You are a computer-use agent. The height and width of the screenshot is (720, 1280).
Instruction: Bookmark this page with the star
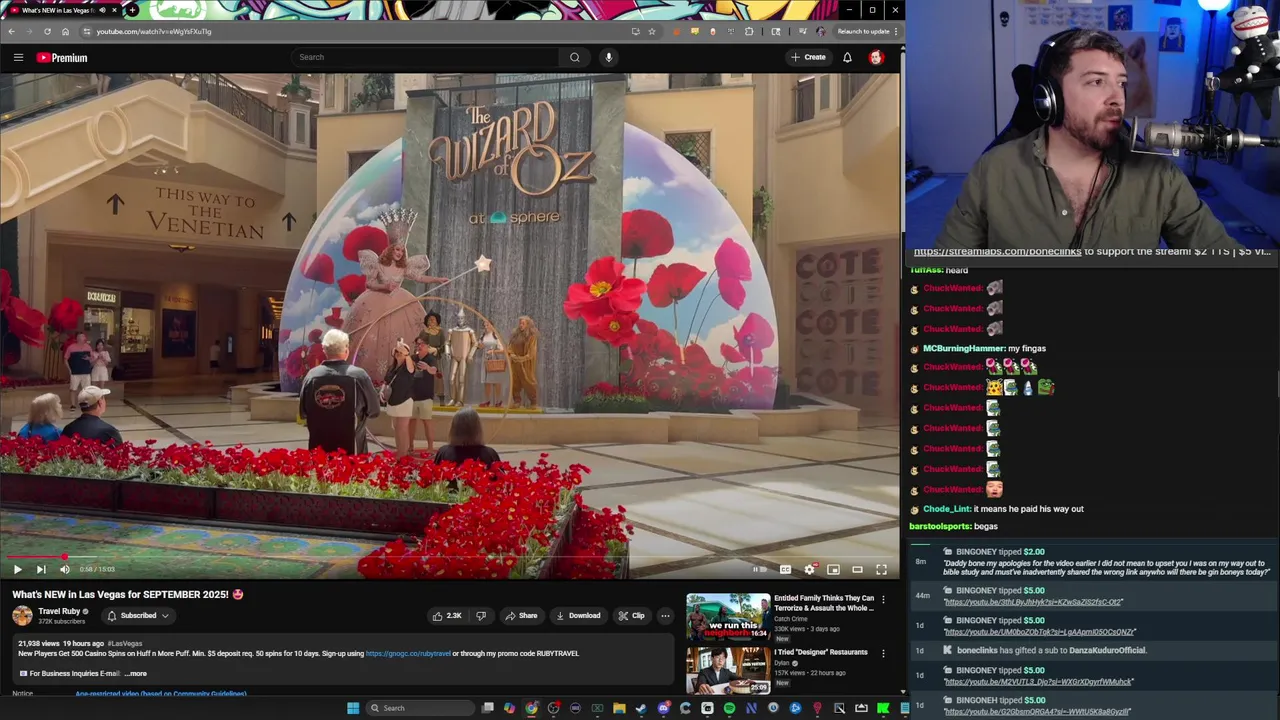point(652,31)
